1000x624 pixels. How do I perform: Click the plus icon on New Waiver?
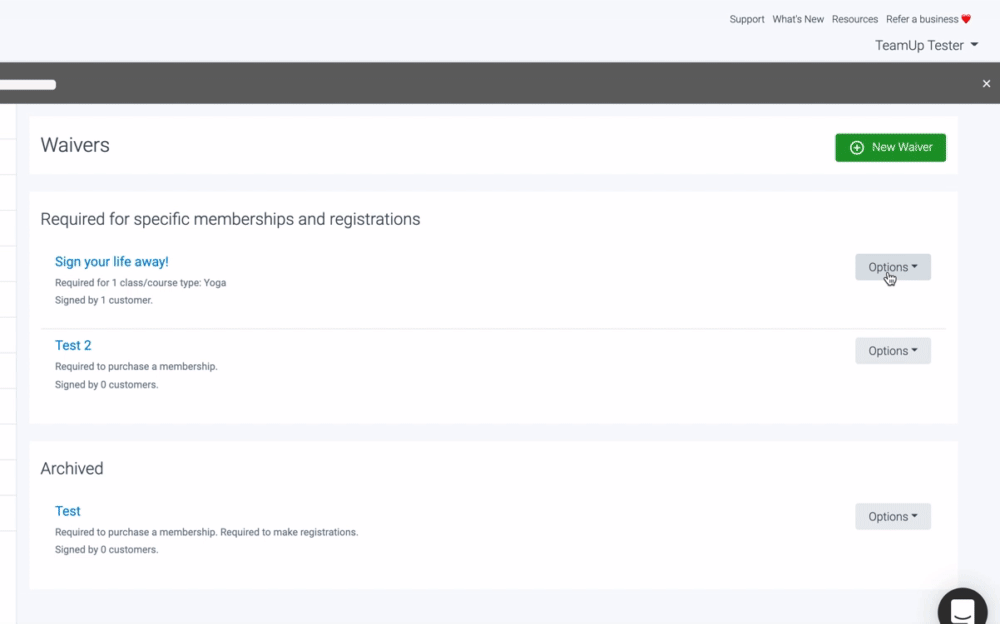[857, 147]
